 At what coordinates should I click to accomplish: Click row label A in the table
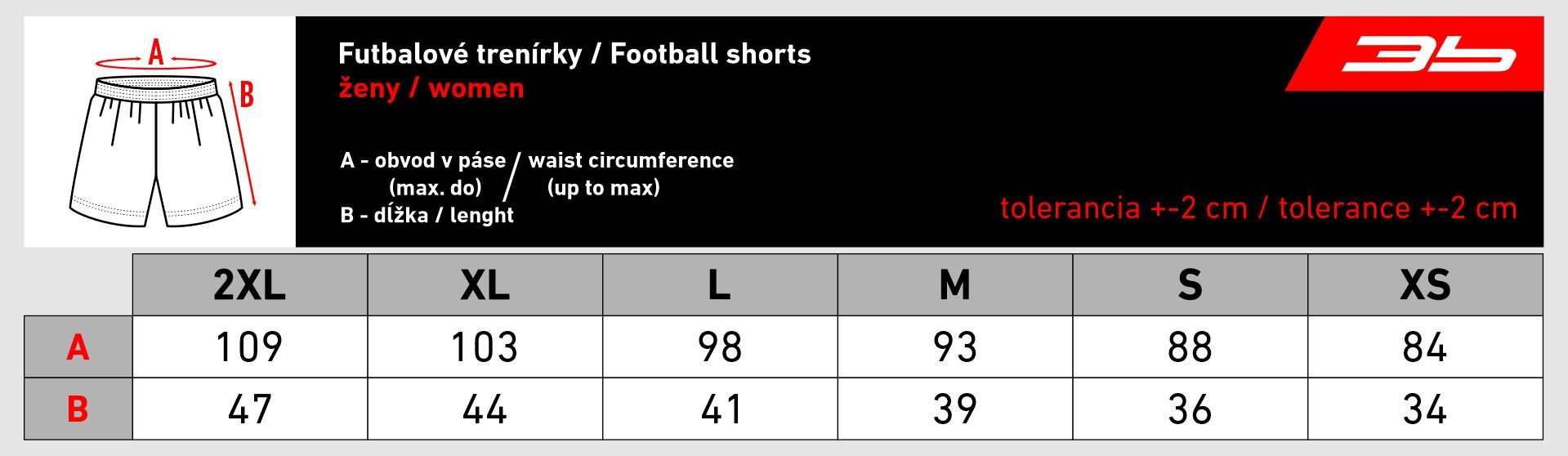point(78,348)
